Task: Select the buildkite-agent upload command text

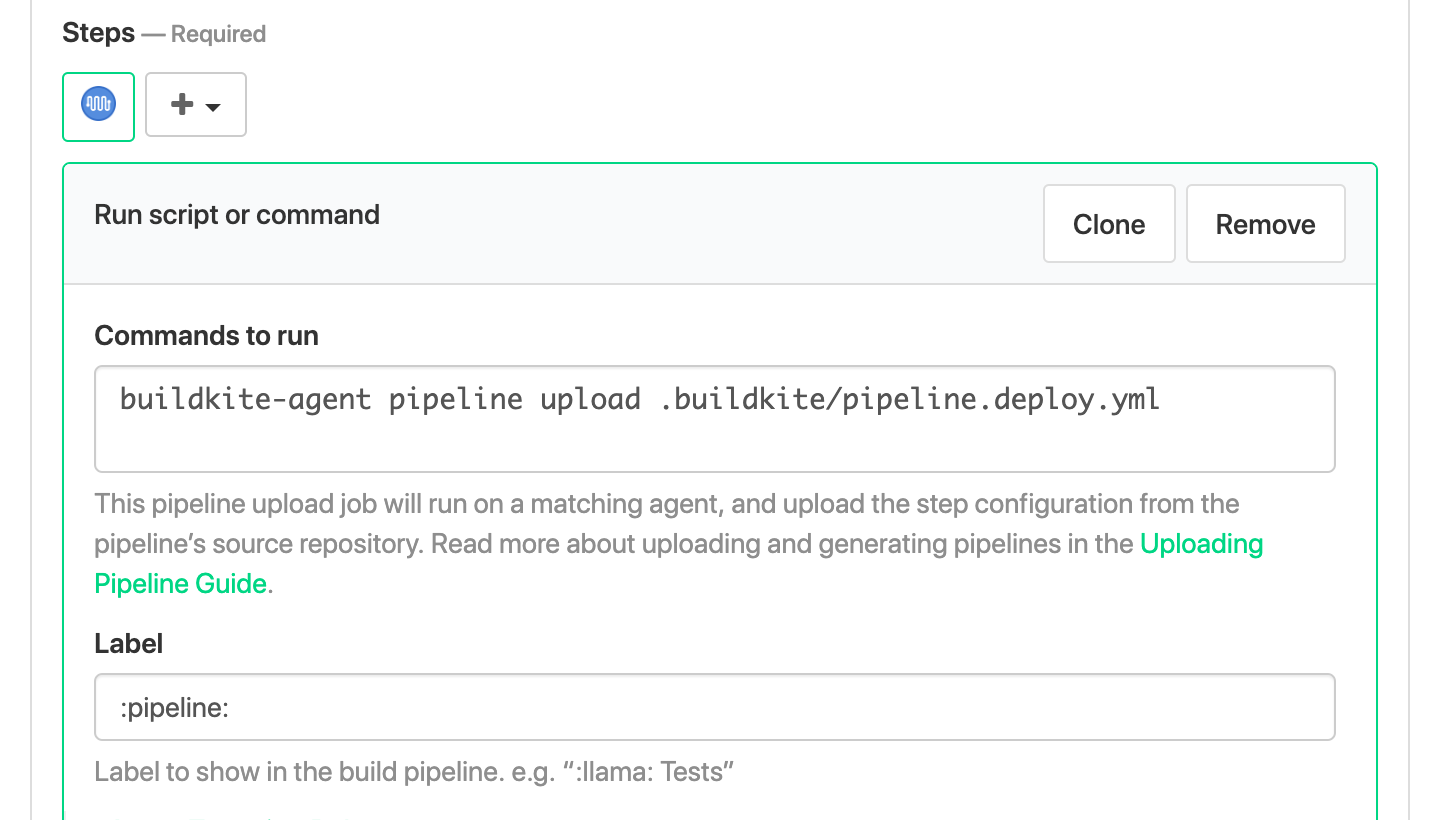Action: (x=639, y=399)
